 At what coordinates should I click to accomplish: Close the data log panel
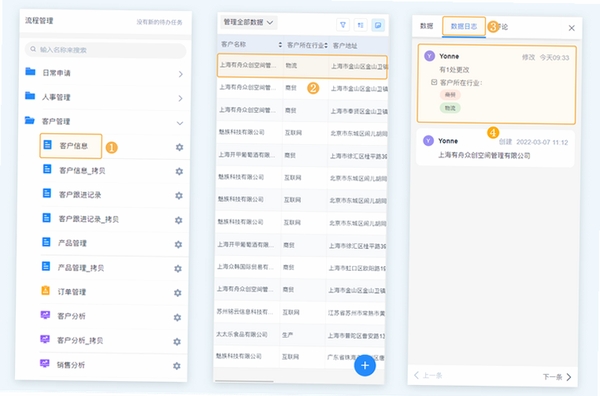click(571, 28)
